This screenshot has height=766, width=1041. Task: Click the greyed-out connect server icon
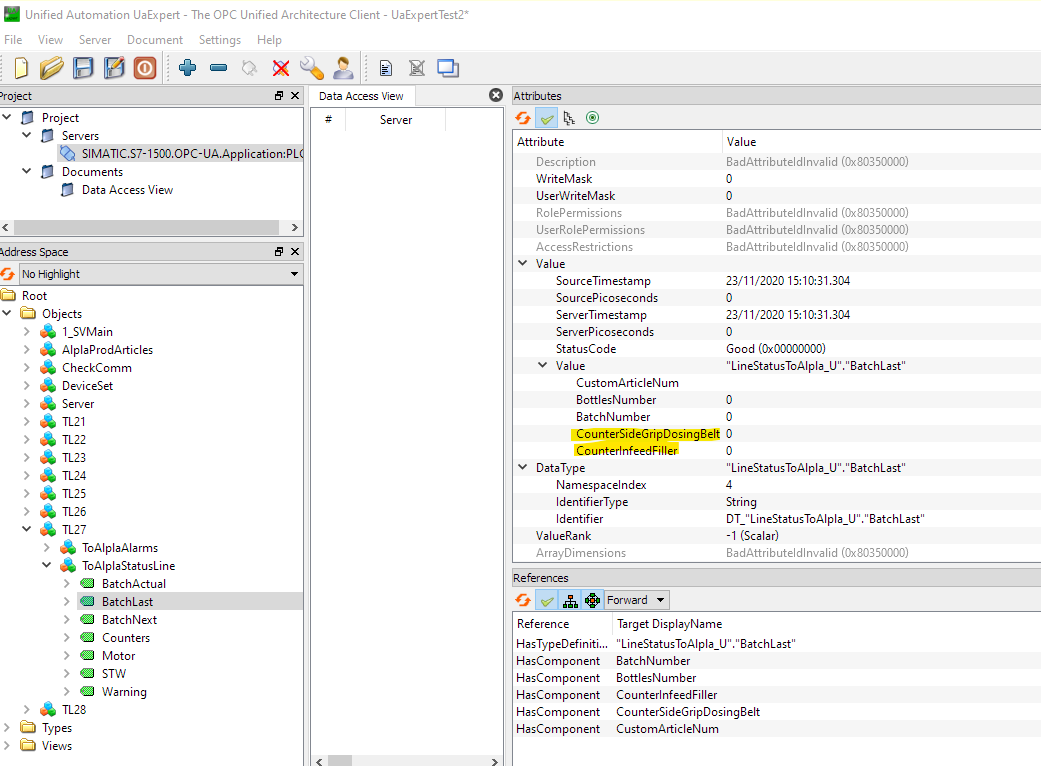pos(250,68)
